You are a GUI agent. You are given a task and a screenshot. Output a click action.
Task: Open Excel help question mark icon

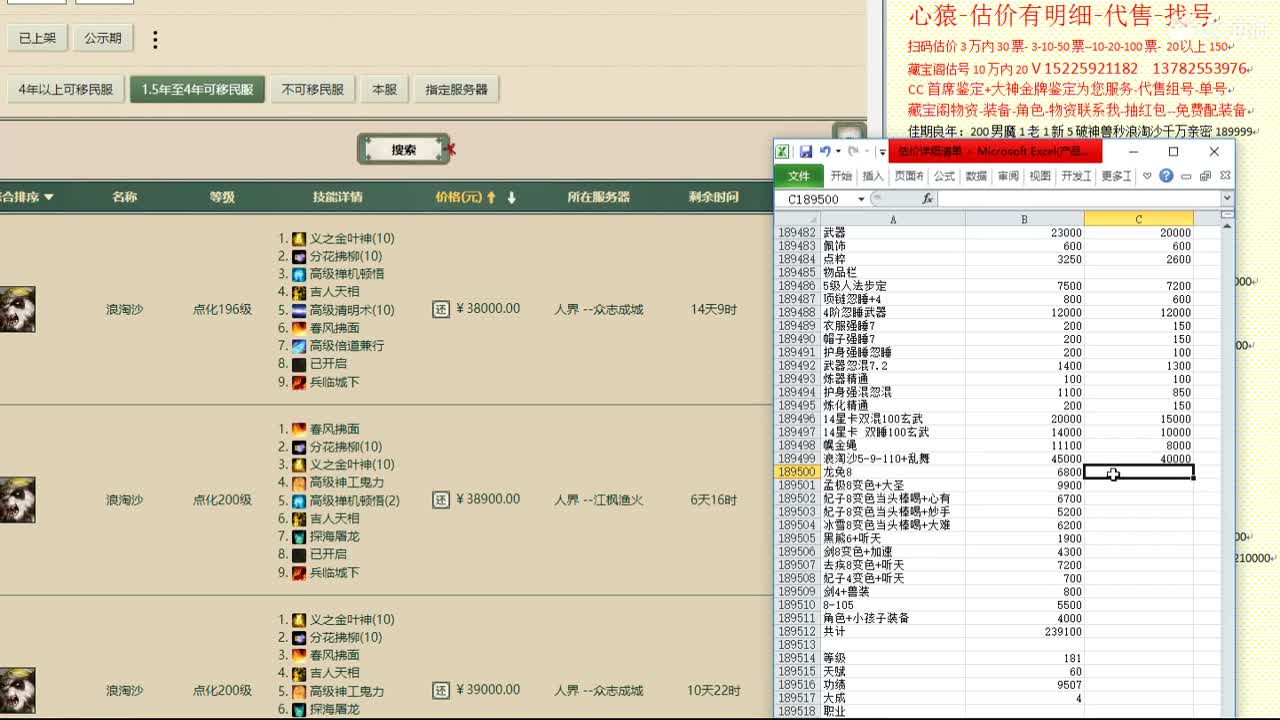coord(1166,176)
